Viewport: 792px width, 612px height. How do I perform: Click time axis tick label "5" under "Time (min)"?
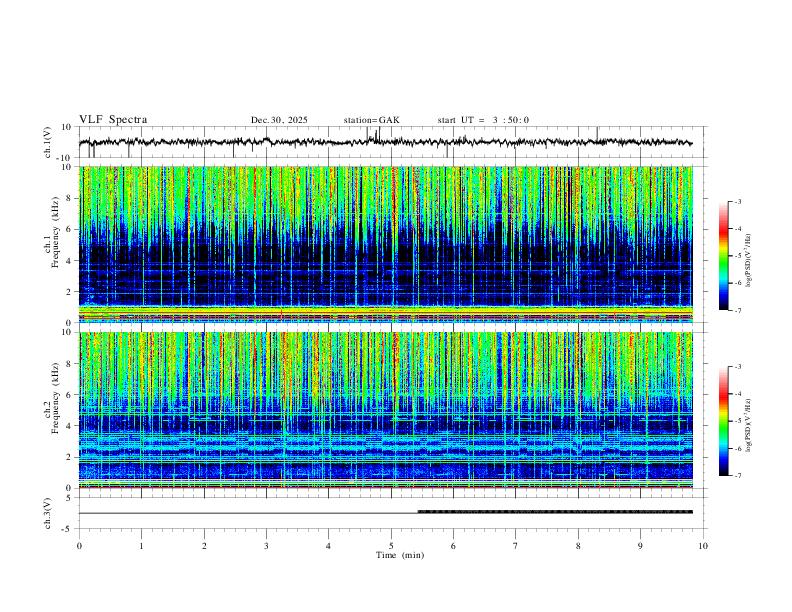[x=391, y=546]
